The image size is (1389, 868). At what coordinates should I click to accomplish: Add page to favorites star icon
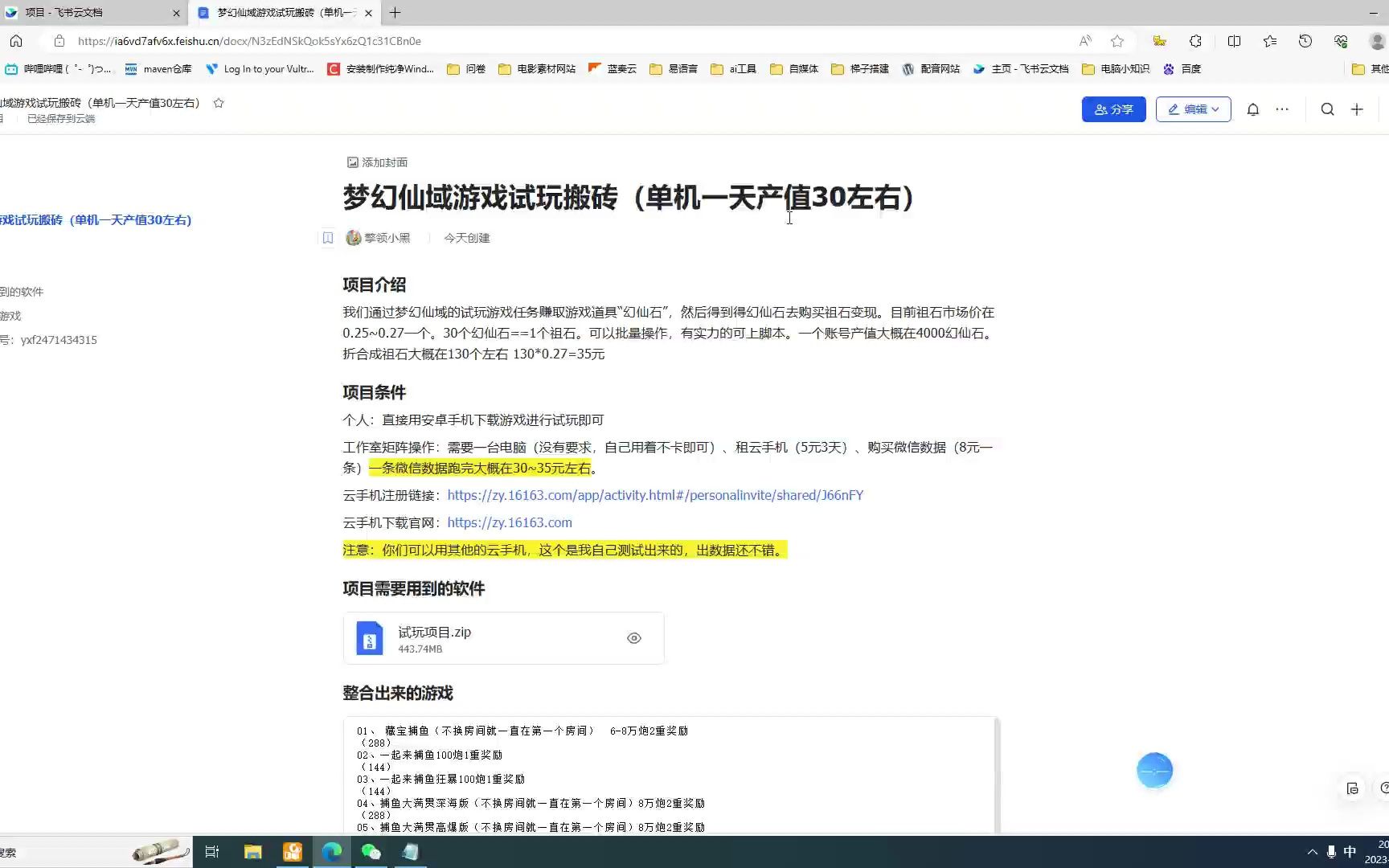click(x=1117, y=41)
